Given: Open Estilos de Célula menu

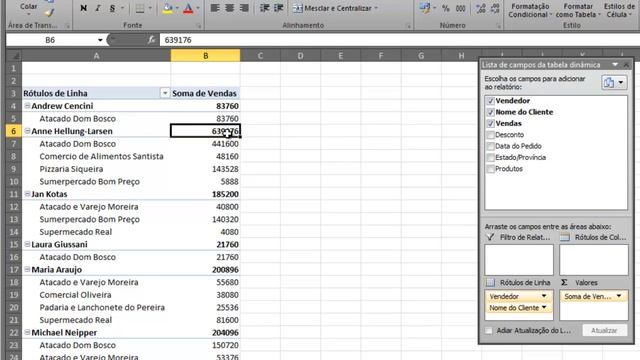Looking at the screenshot, I should [x=619, y=10].
